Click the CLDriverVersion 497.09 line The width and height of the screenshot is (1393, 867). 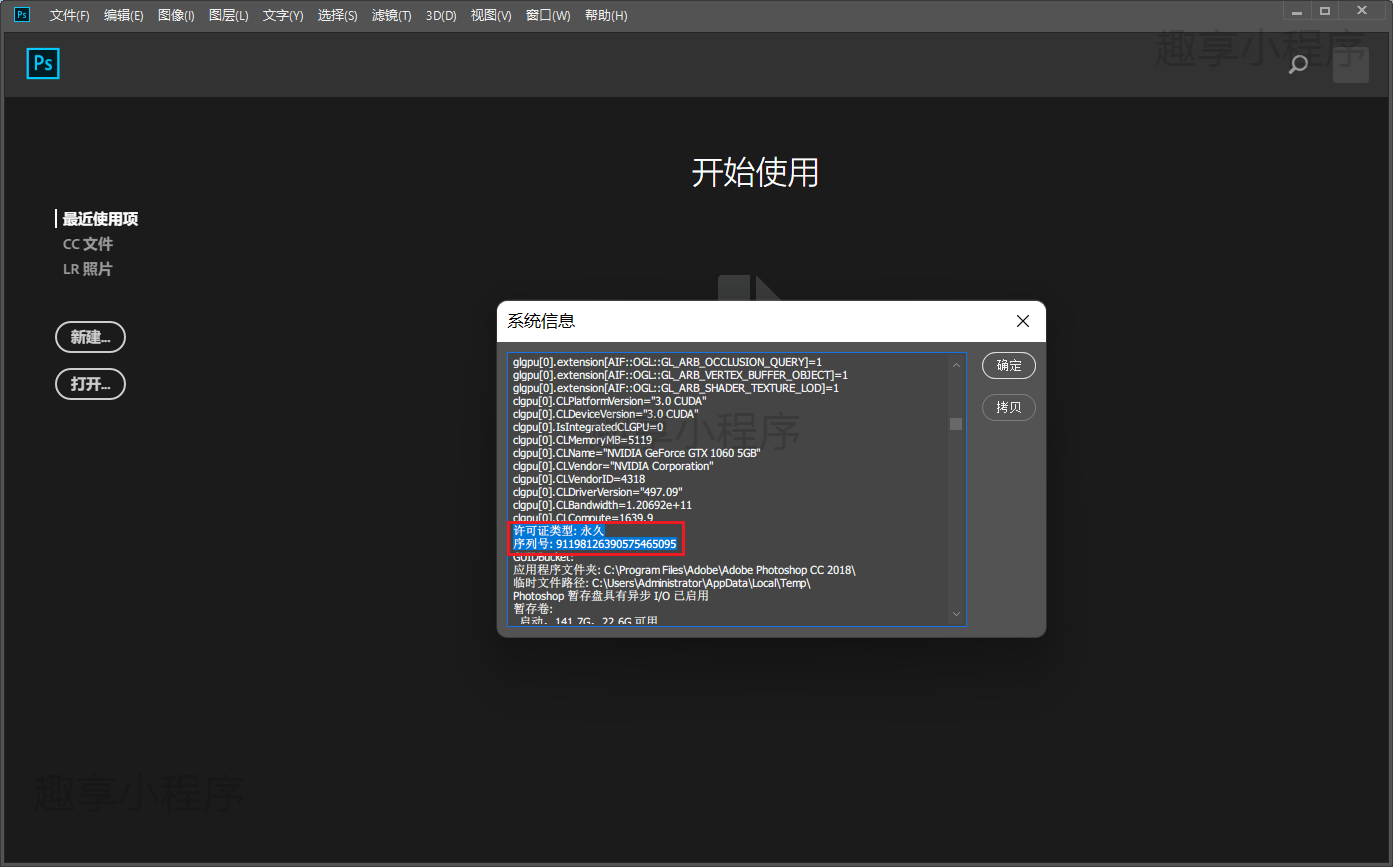pyautogui.click(x=598, y=492)
